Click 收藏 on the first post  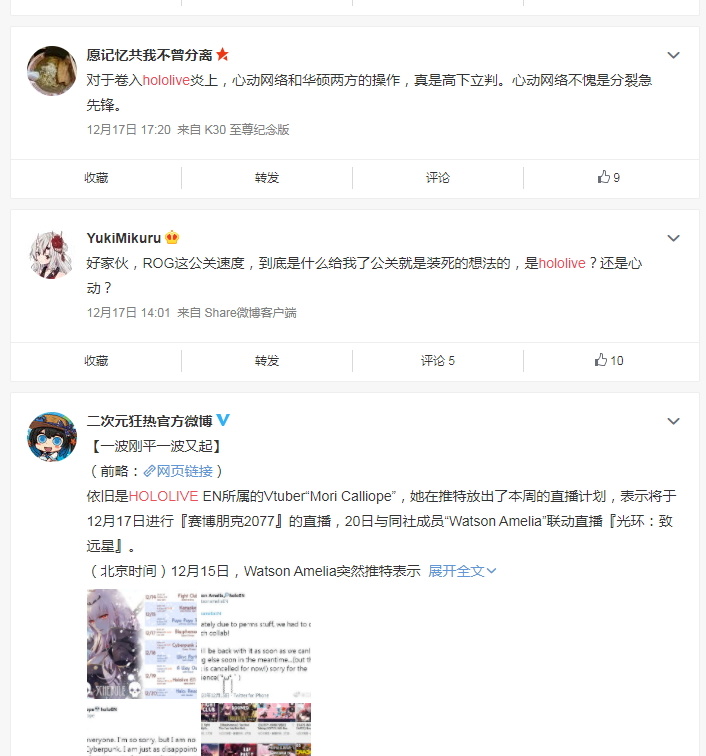[96, 178]
